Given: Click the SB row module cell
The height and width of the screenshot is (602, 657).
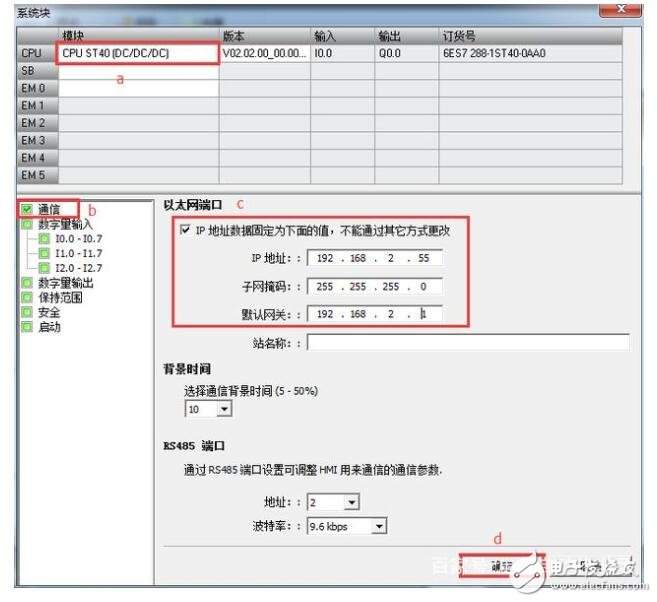Looking at the screenshot, I should point(138,71).
